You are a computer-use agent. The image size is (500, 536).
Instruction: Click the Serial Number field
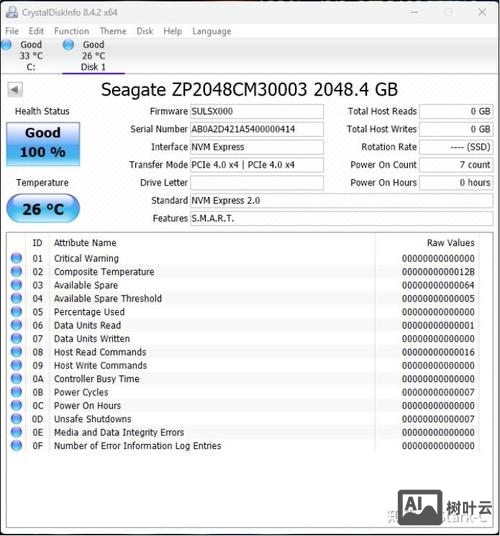[x=257, y=129]
